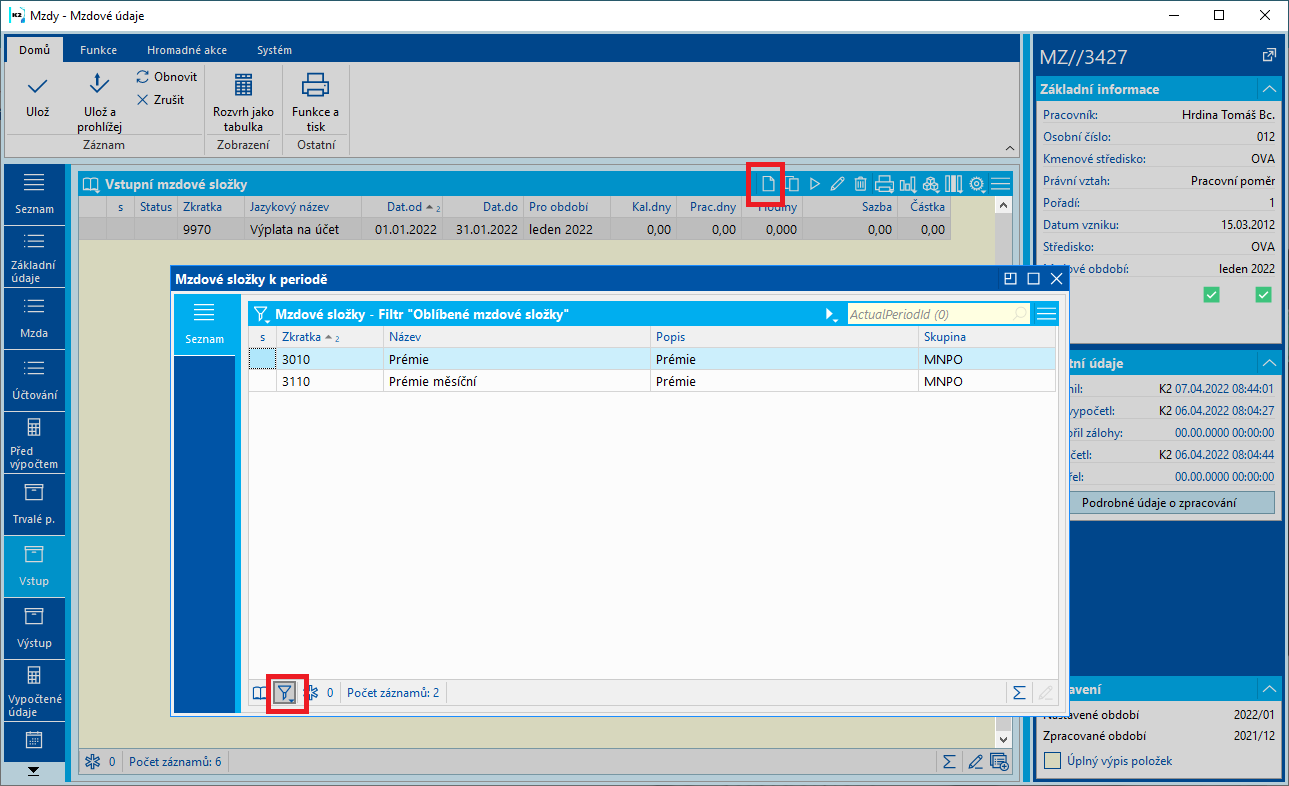1289x786 pixels.
Task: Open Seznam in the main left sidebar
Action: pos(34,195)
